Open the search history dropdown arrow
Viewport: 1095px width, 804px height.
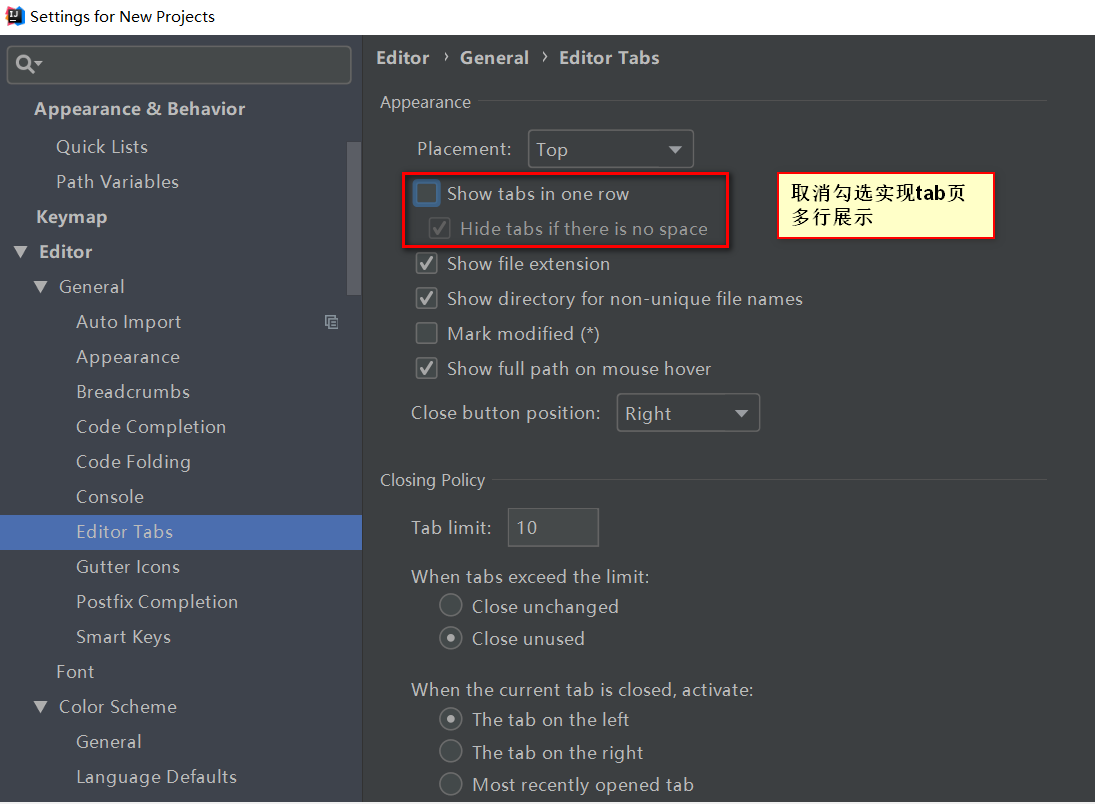coord(39,64)
